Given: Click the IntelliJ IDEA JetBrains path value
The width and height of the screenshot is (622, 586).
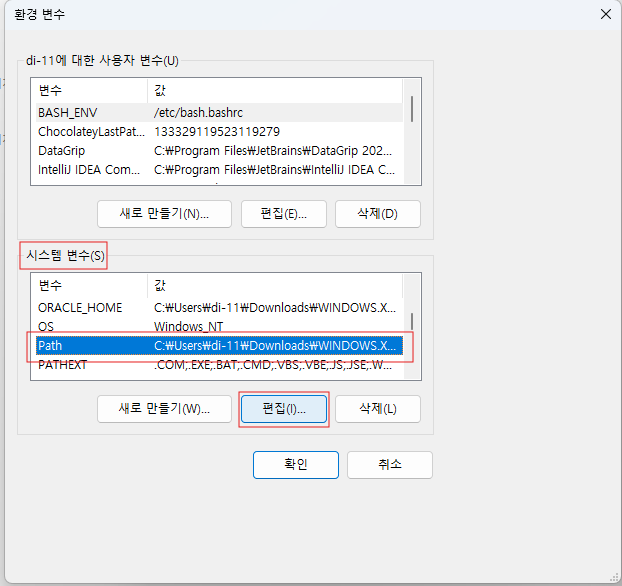Looking at the screenshot, I should coord(275,170).
